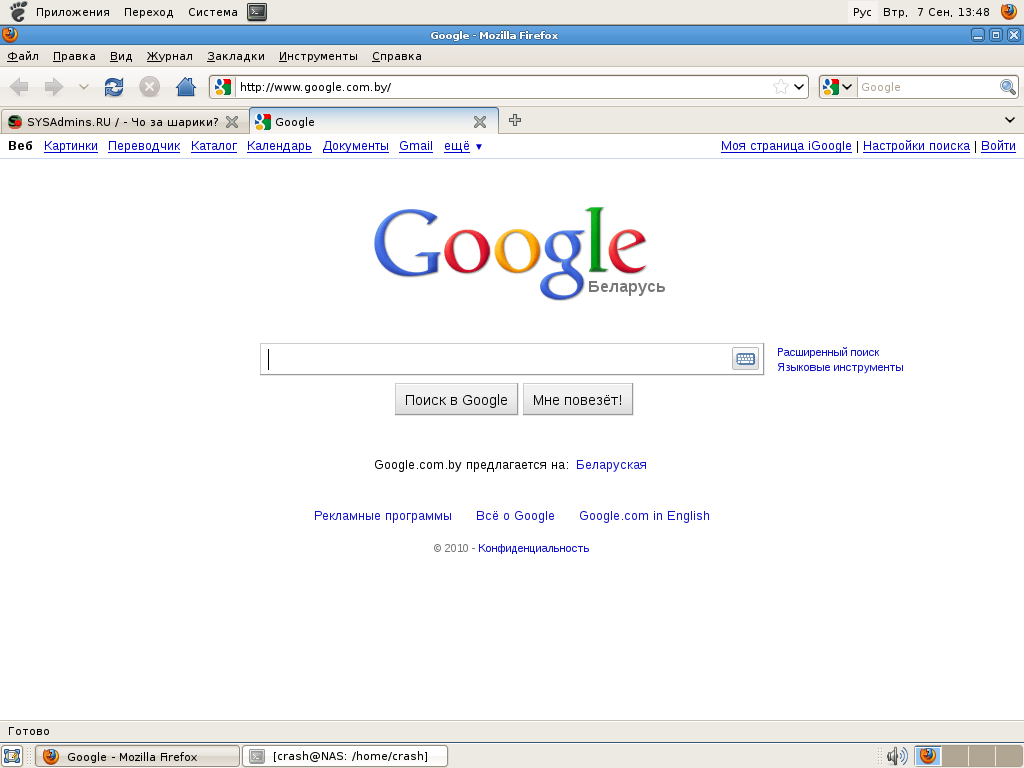The width and height of the screenshot is (1024, 768).
Task: Reload the current page
Action: [114, 87]
